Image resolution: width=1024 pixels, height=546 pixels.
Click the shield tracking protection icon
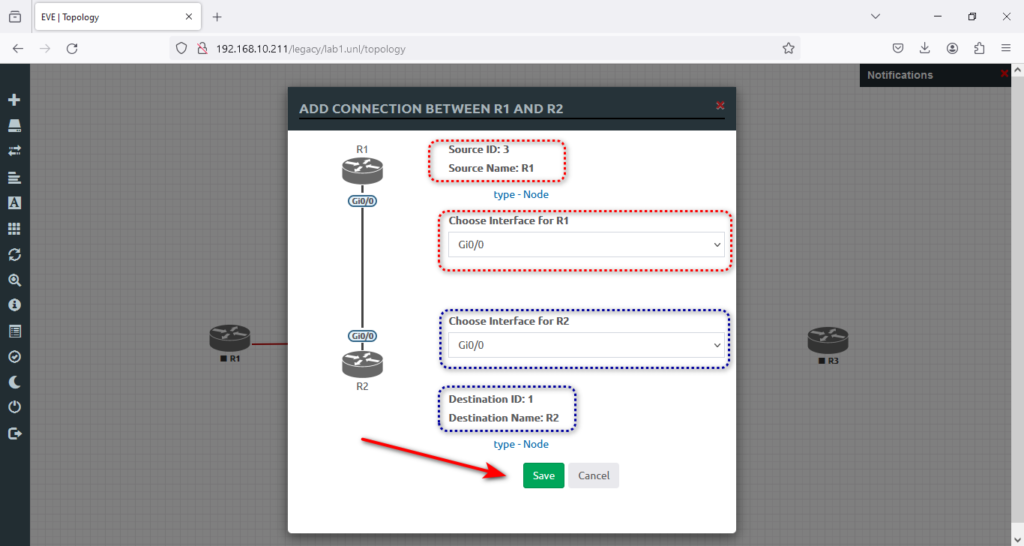pos(182,48)
